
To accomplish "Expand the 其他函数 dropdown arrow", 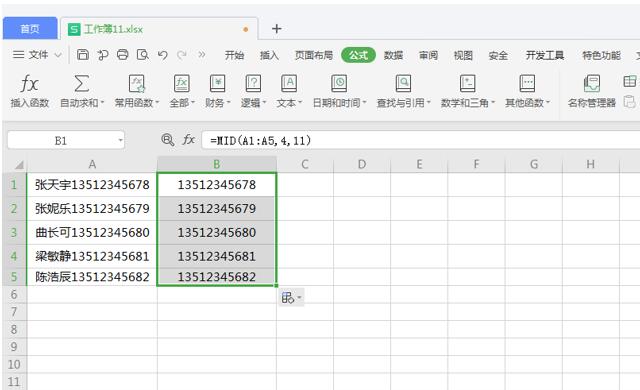I will pyautogui.click(x=548, y=103).
